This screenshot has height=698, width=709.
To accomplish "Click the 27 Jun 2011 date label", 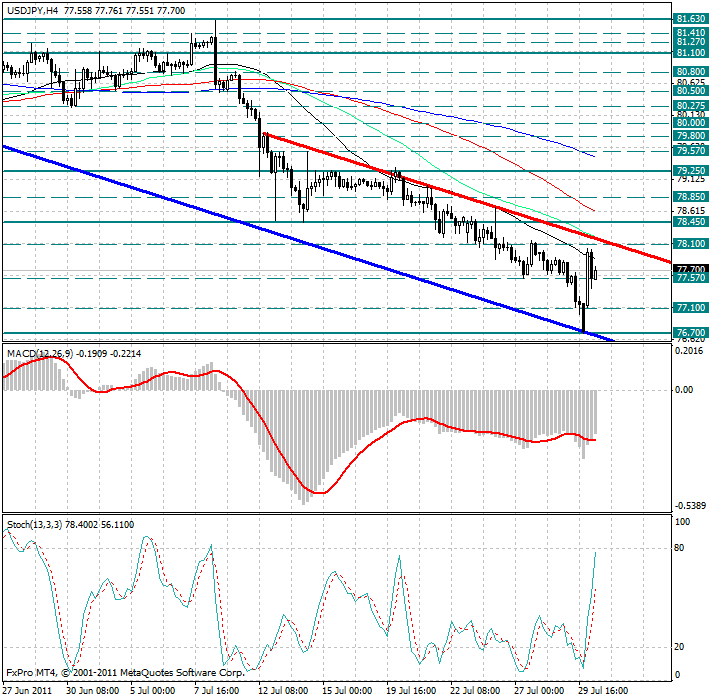I will pyautogui.click(x=28, y=690).
